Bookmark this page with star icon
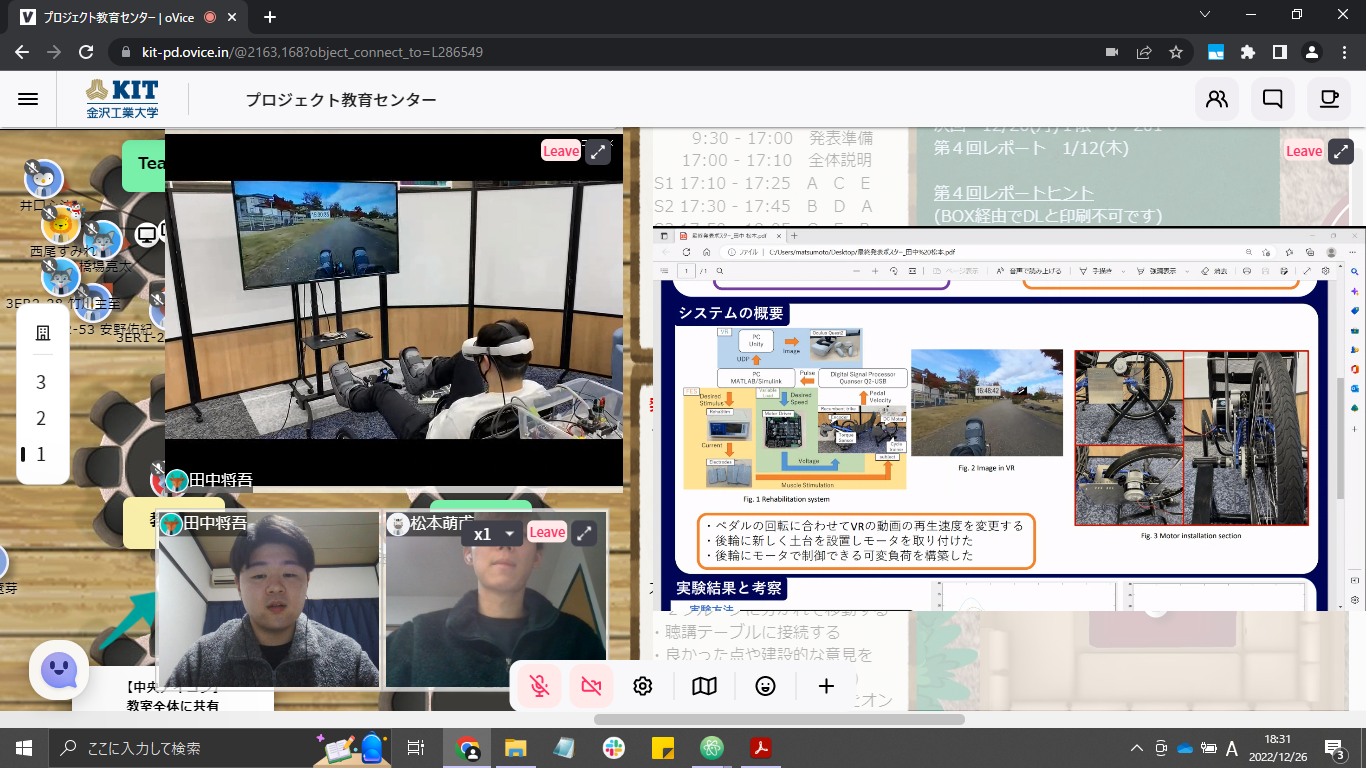The height and width of the screenshot is (768, 1366). (x=1176, y=52)
